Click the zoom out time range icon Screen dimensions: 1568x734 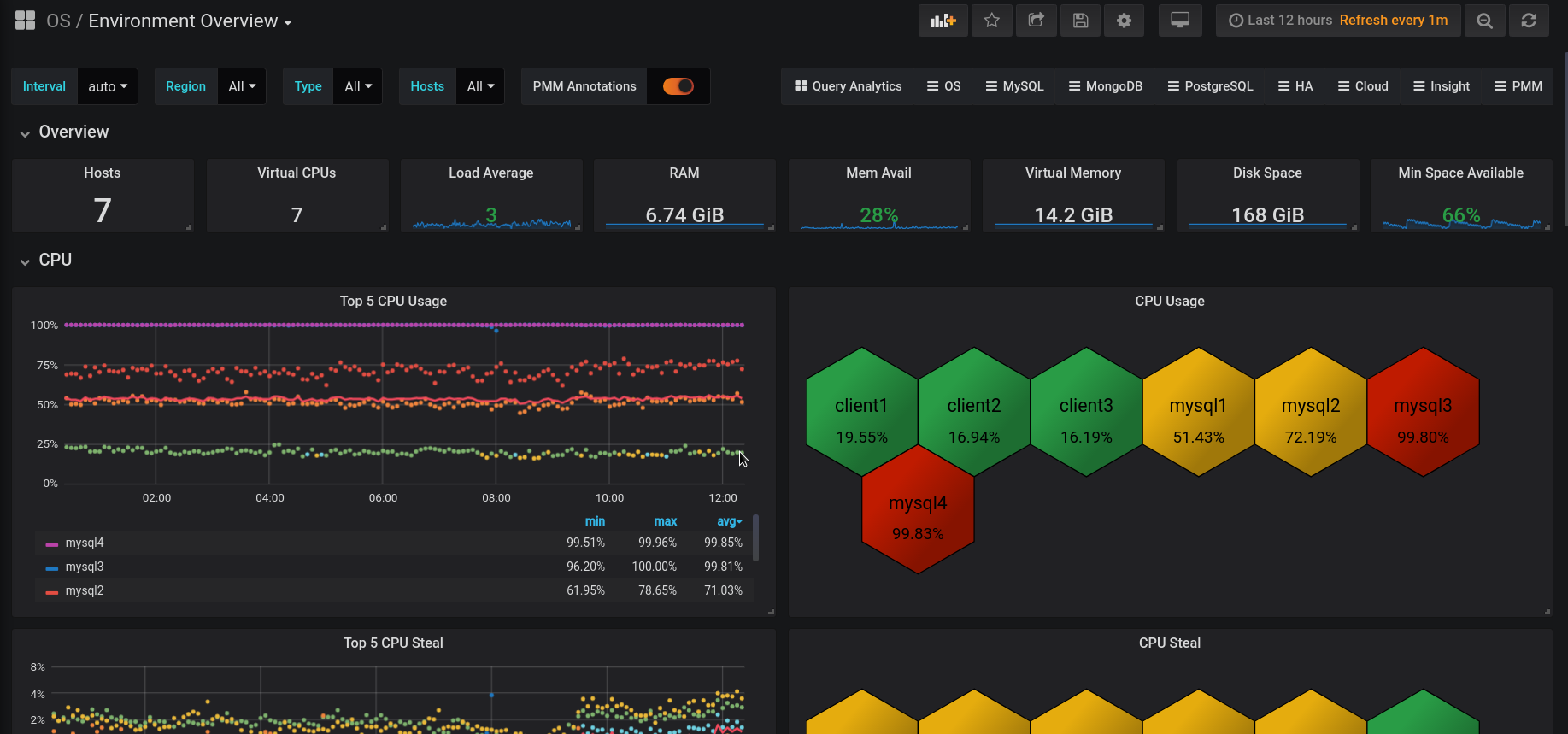[1484, 21]
